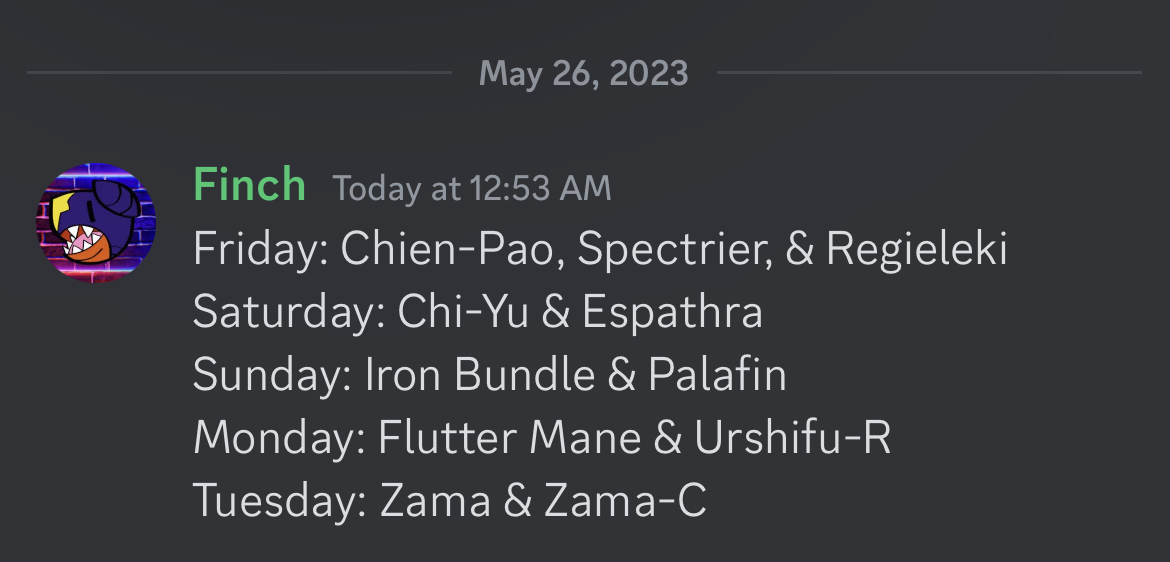
Task: Click the text Iron Bundle
Action: [480, 375]
